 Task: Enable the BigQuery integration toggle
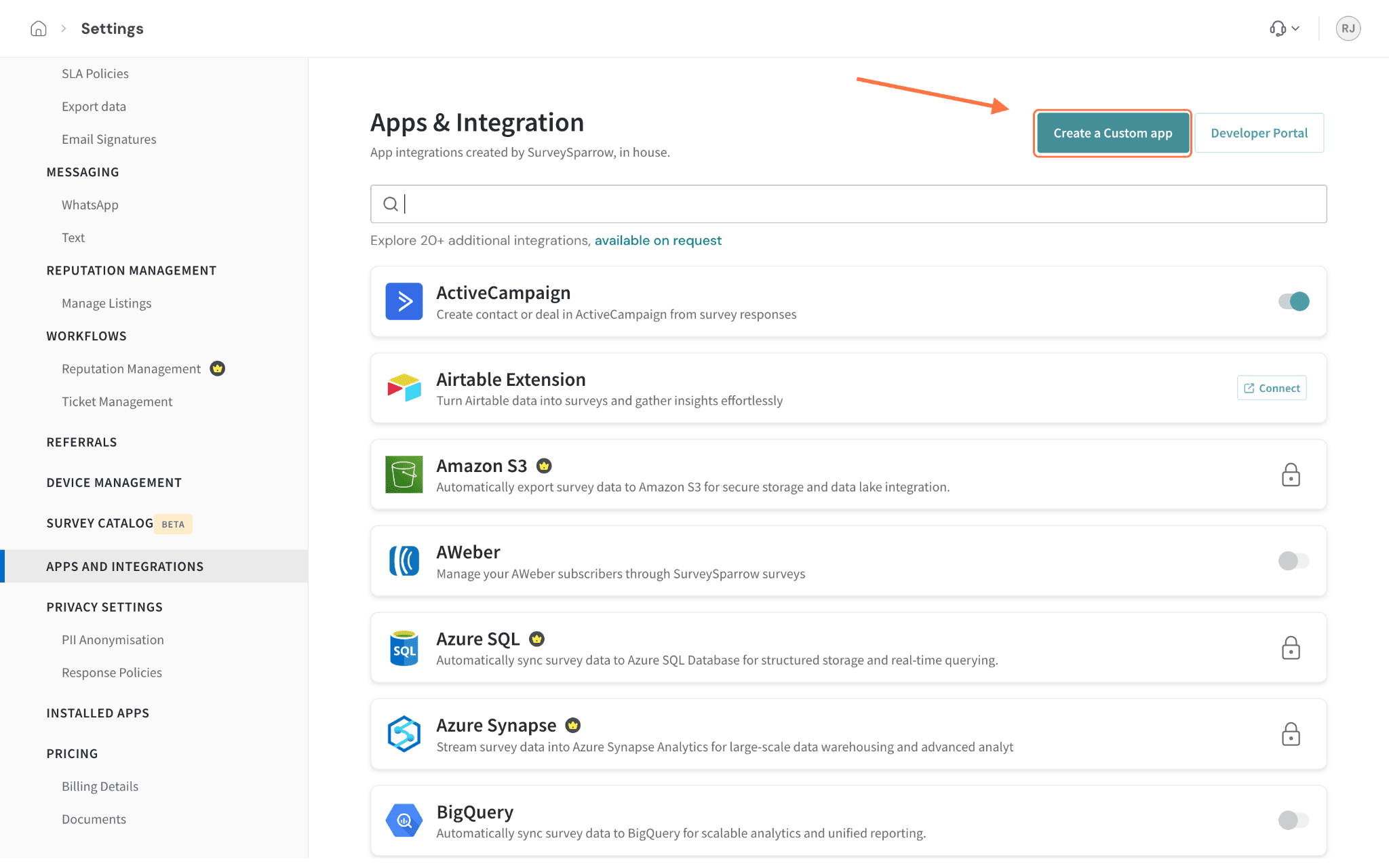pos(1293,821)
